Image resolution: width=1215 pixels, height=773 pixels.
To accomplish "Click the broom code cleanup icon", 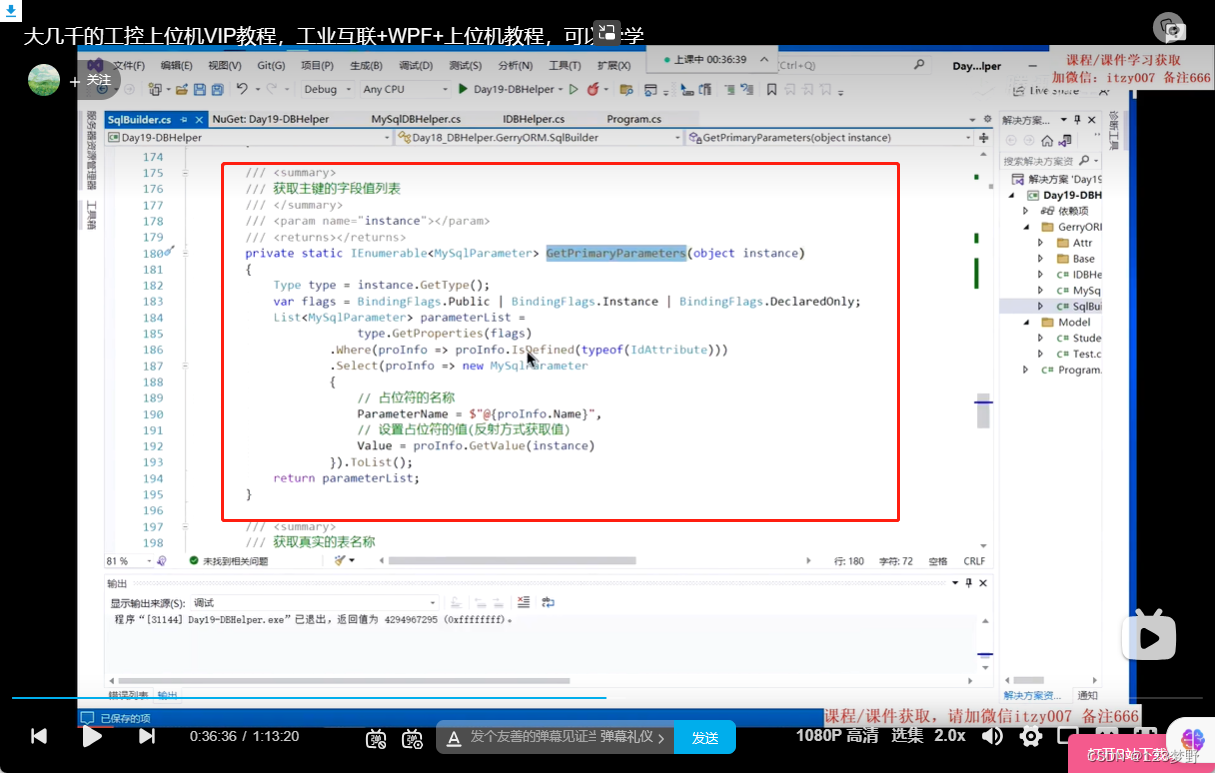I will 339,561.
